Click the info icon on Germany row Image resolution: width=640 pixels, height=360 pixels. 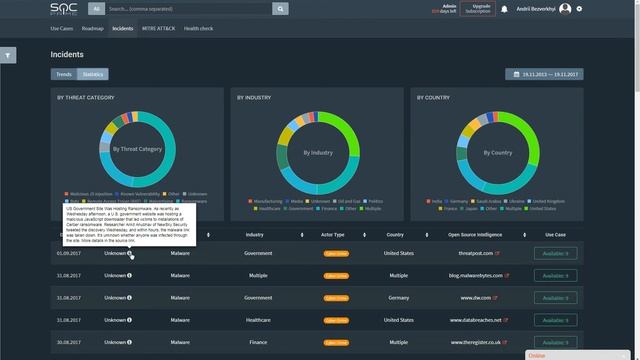[x=129, y=298]
